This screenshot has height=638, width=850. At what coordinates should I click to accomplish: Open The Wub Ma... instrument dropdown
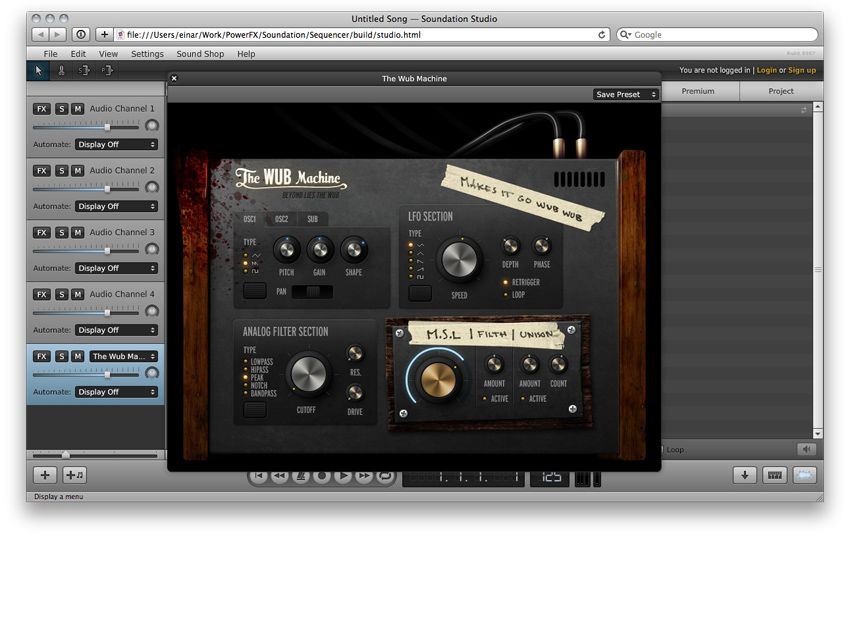pos(123,356)
